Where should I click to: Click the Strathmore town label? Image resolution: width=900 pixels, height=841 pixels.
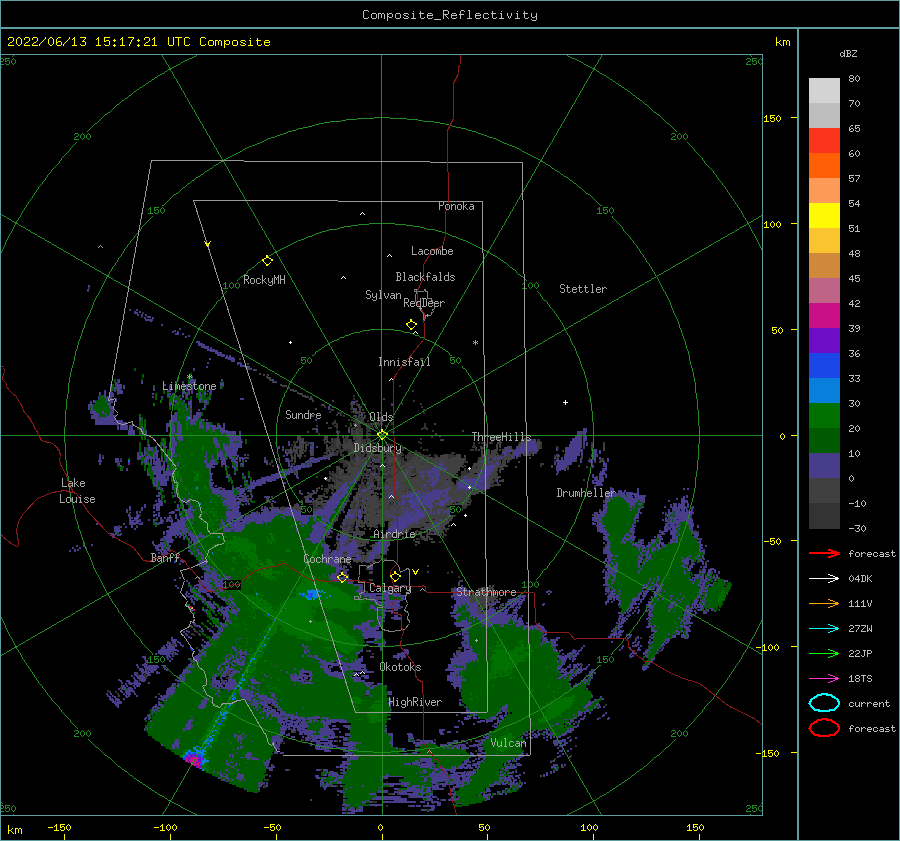pyautogui.click(x=486, y=592)
